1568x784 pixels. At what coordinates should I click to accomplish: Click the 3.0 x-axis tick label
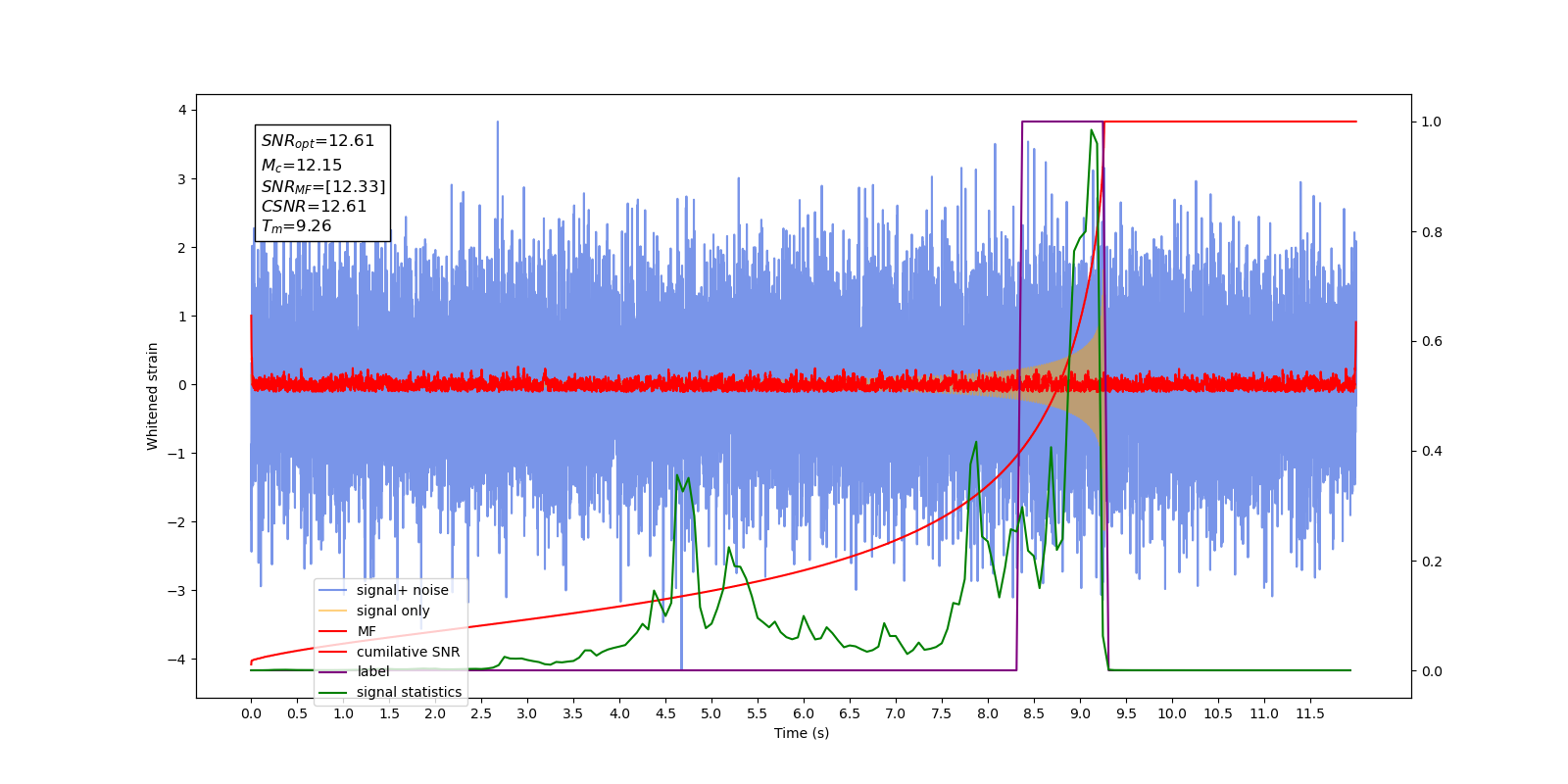(527, 713)
